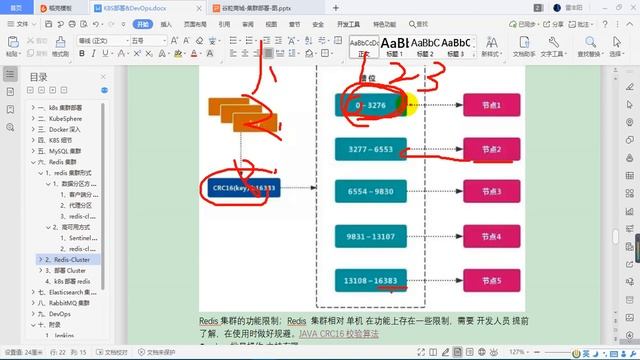Apply the text highlight color
This screenshot has width=640, height=360.
click(x=178, y=53)
